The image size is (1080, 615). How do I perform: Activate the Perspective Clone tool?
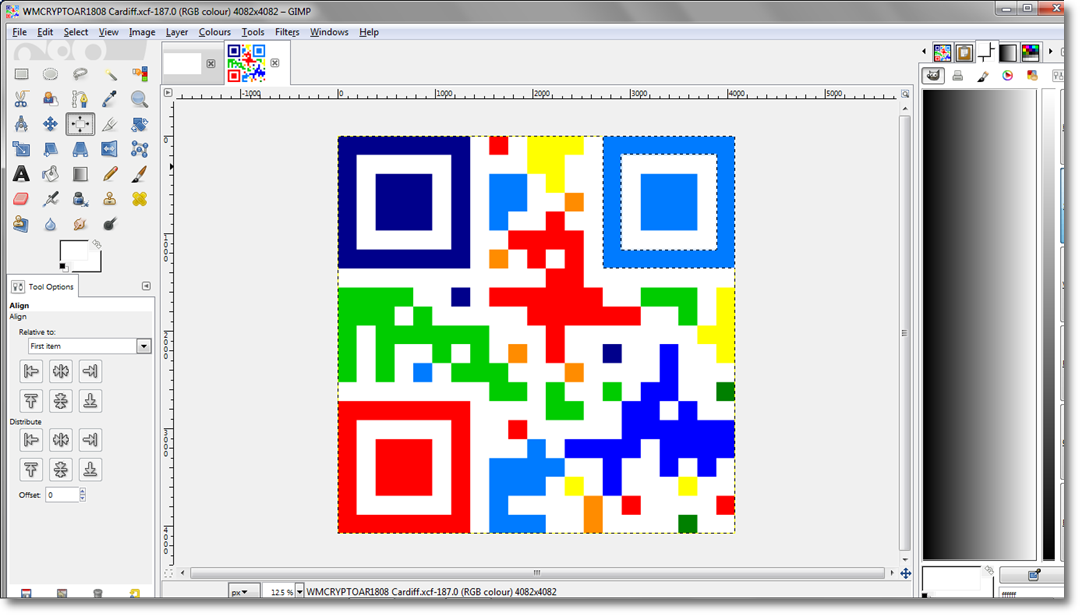coord(21,224)
